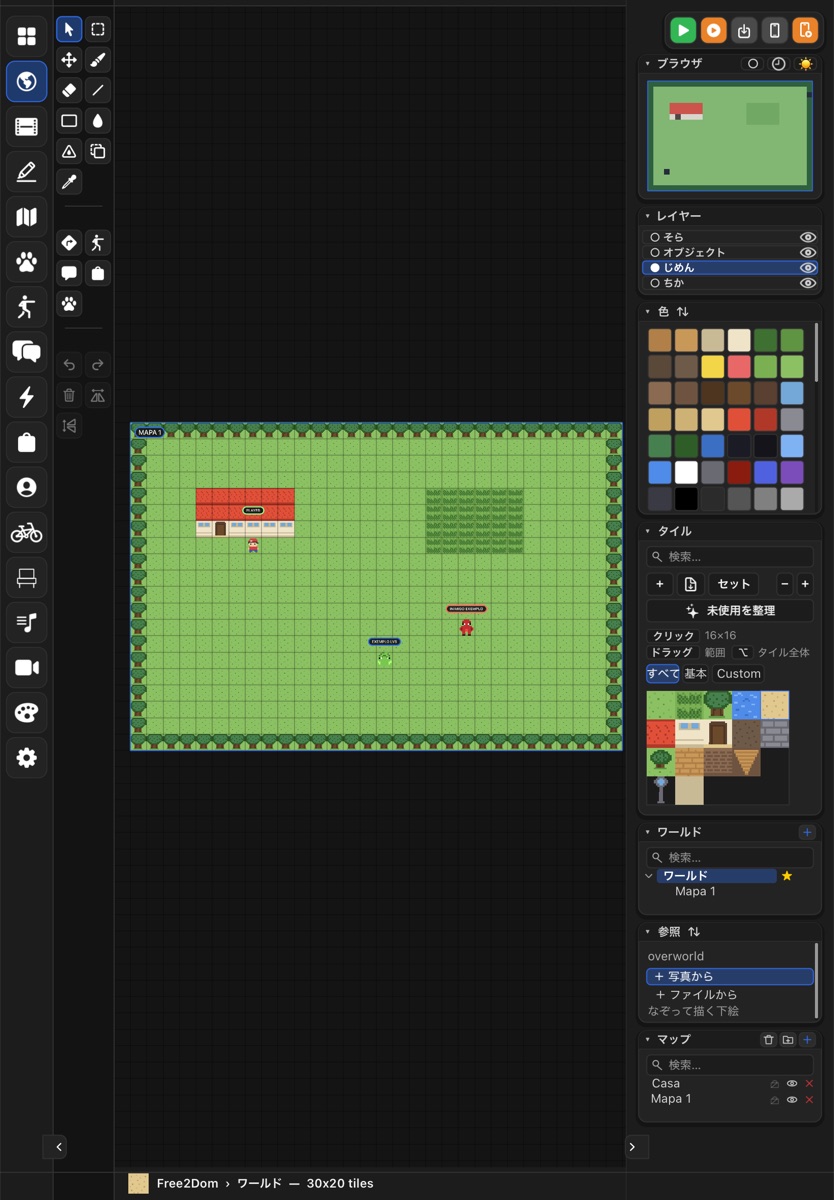
Task: Toggle visibility of the ちか layer
Action: click(x=808, y=284)
